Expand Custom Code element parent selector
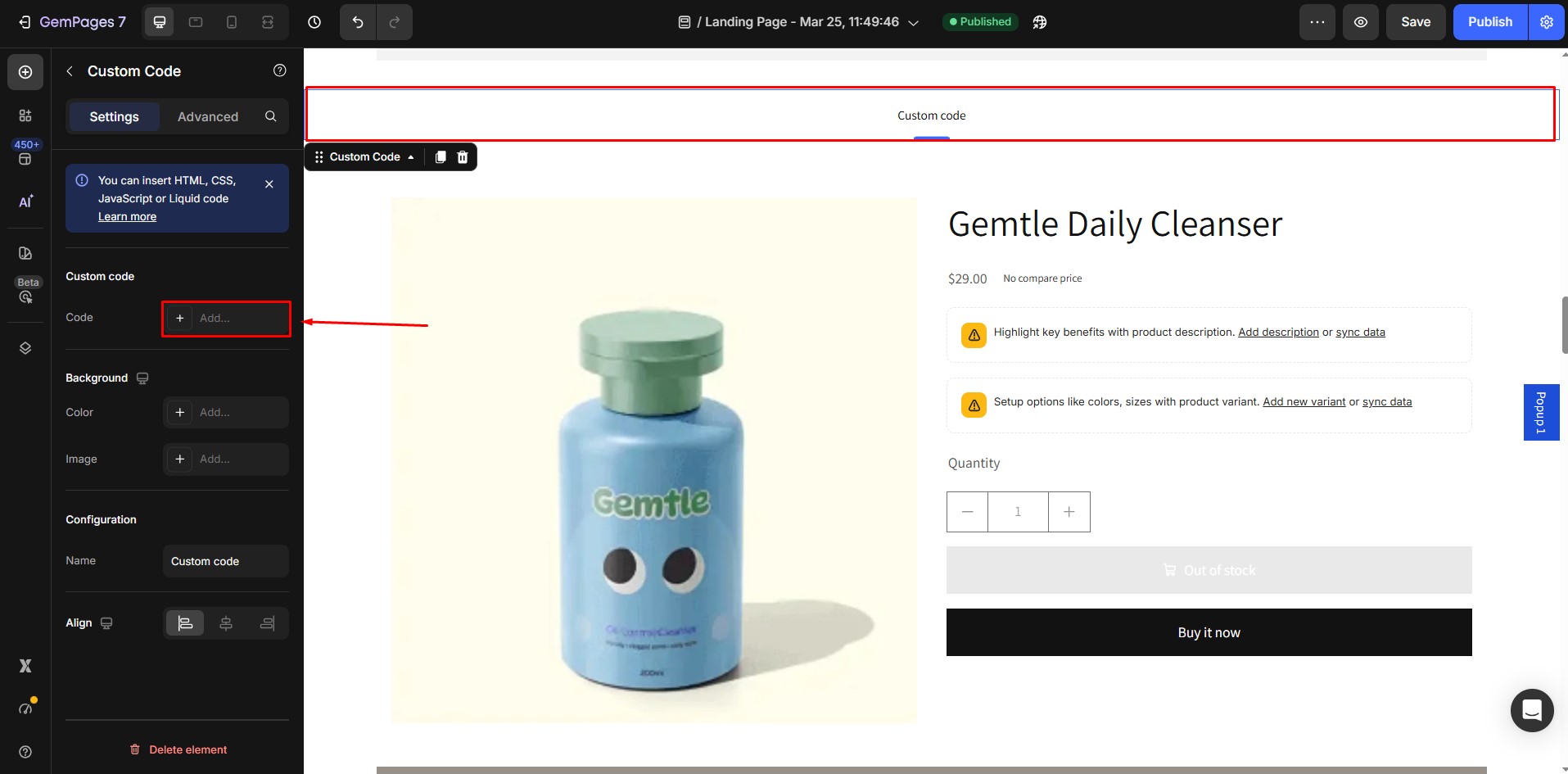The image size is (1568, 774). click(x=411, y=157)
